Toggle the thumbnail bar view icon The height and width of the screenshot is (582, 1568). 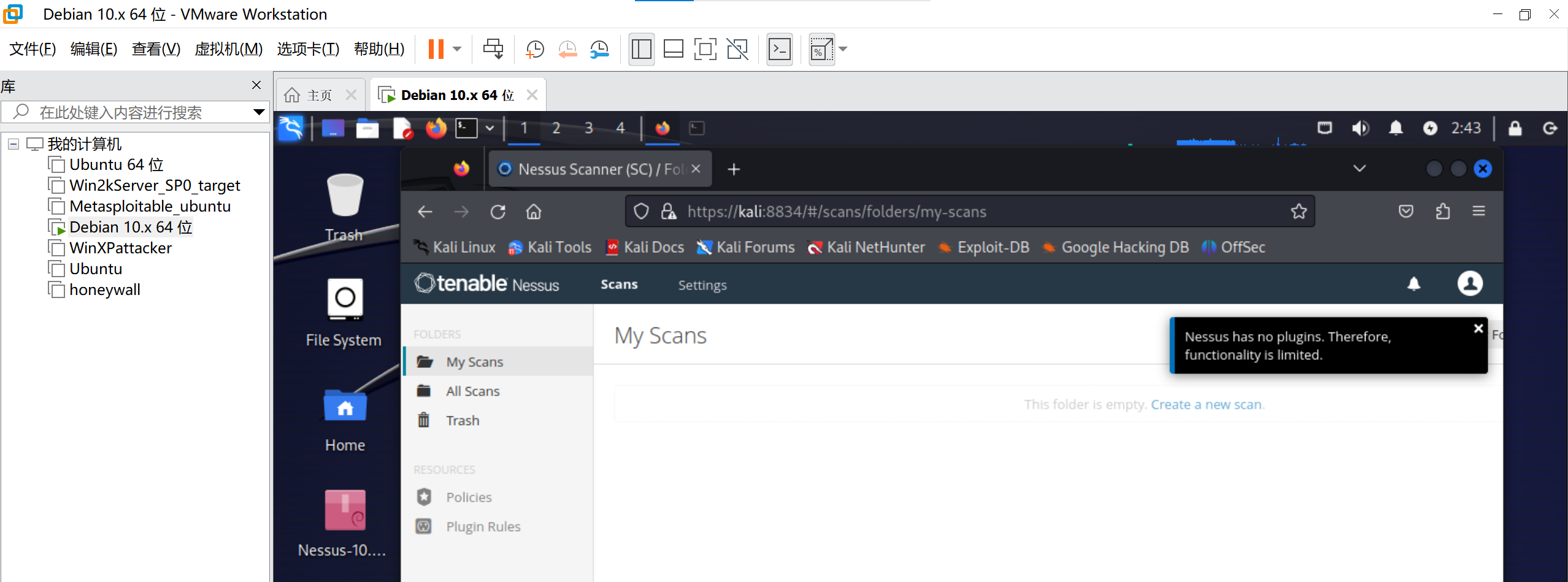tap(674, 49)
